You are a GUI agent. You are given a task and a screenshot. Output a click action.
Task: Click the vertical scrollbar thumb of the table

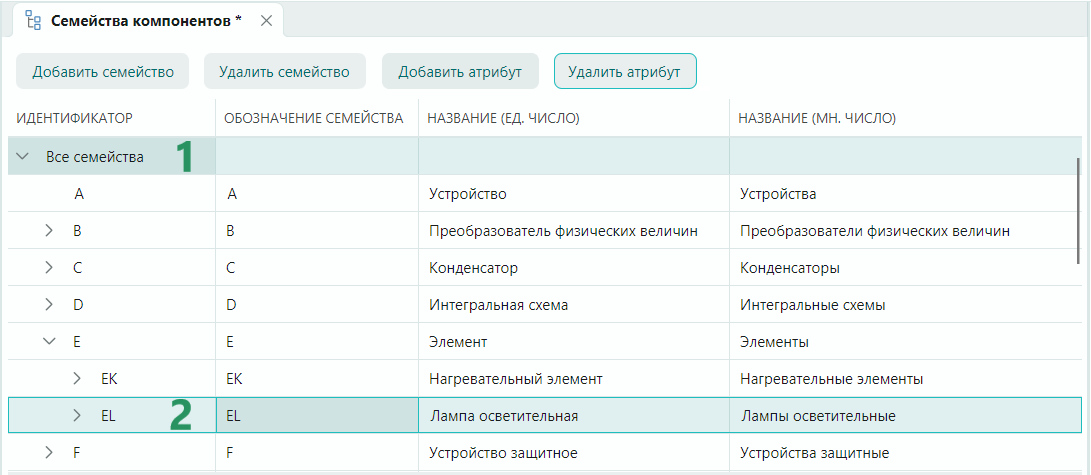[1078, 210]
